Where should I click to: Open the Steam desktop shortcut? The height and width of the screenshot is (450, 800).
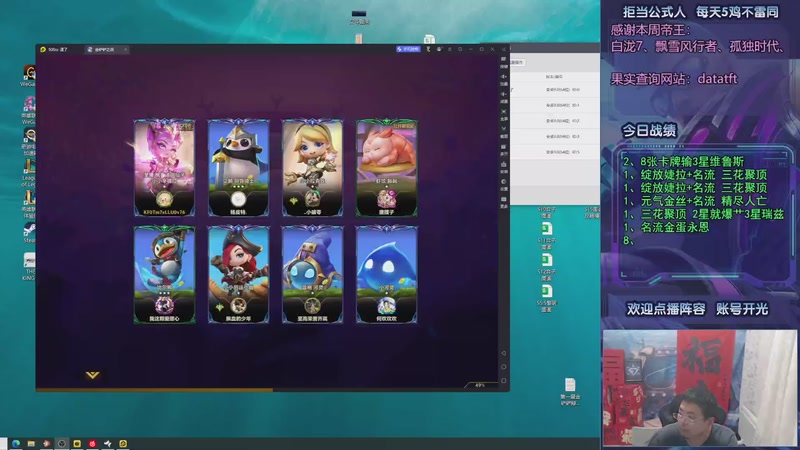coord(29,233)
